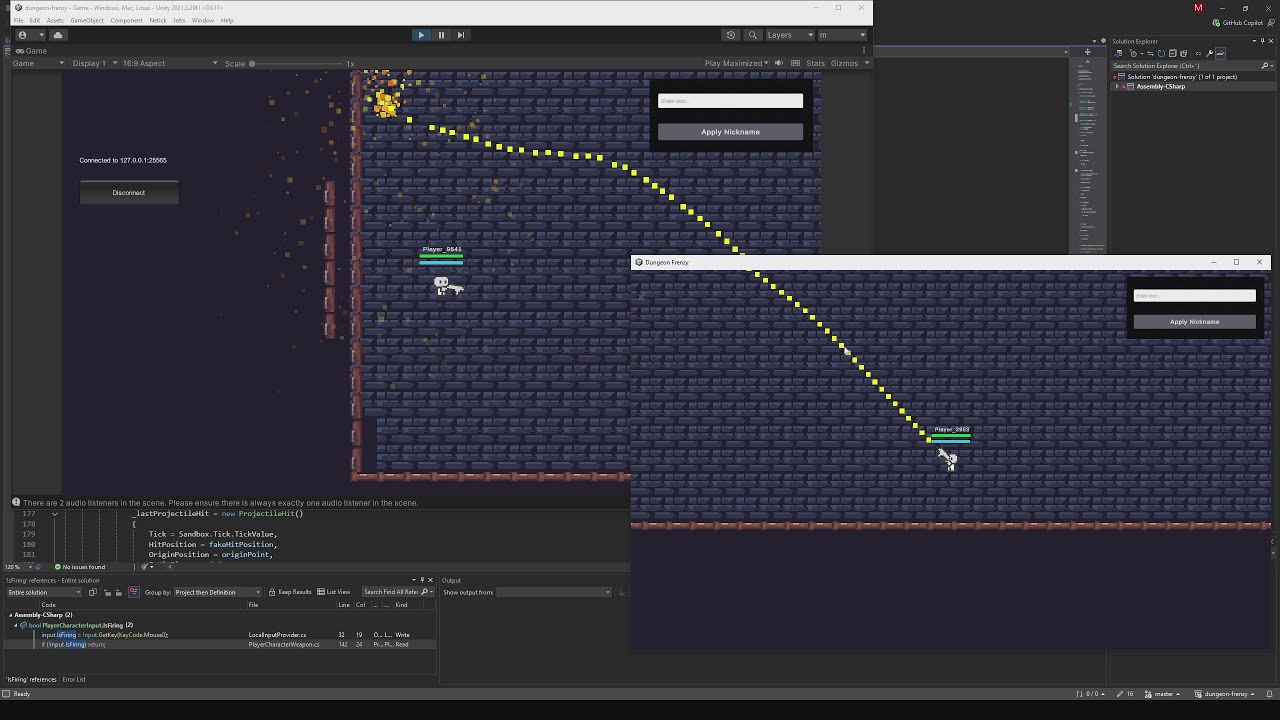Open the Play Maximized dropdown

pos(737,63)
